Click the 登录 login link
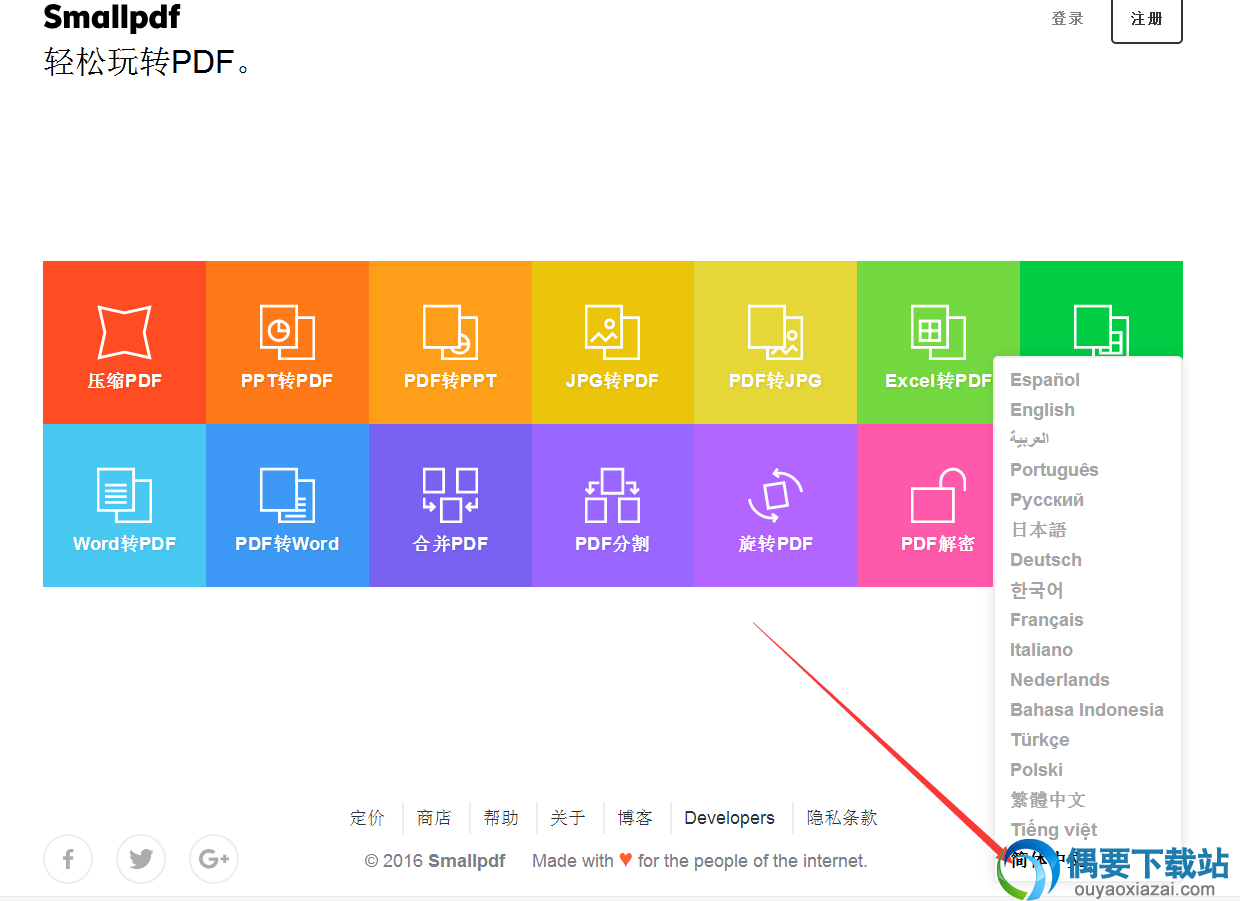This screenshot has height=901, width=1240. (x=1068, y=18)
